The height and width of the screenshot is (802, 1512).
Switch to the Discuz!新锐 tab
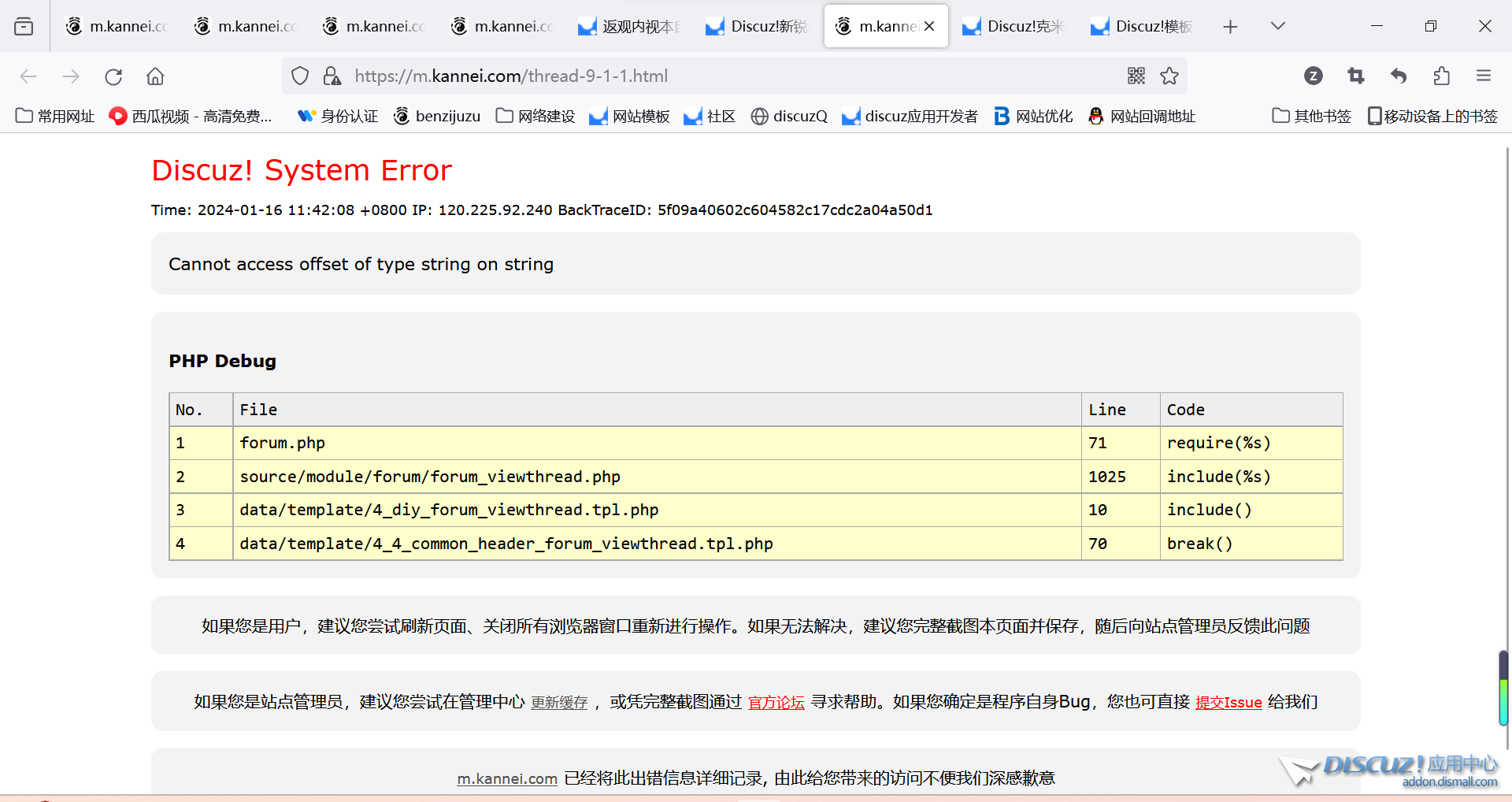coord(758,26)
